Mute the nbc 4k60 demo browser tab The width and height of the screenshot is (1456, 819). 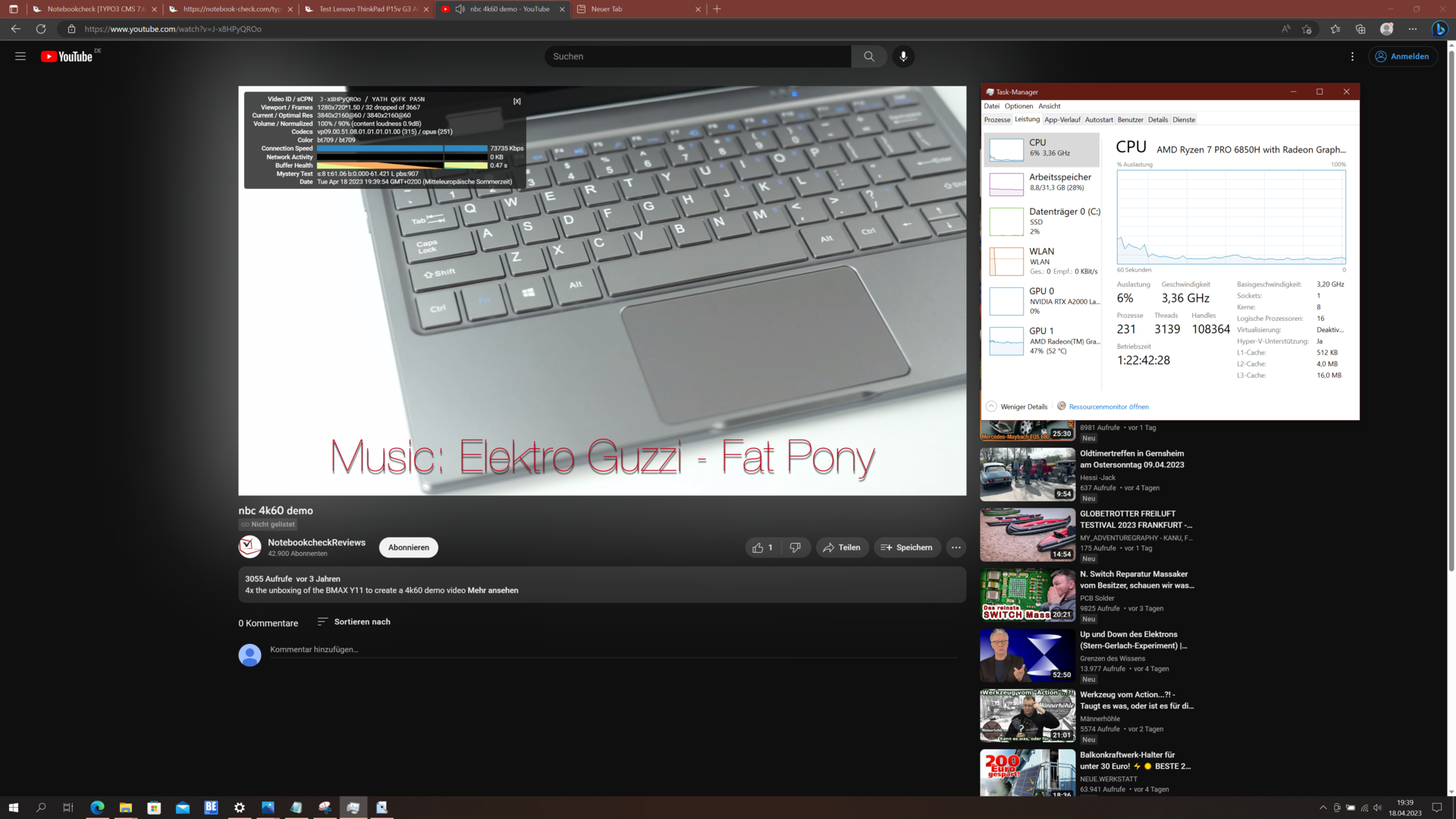click(x=460, y=9)
